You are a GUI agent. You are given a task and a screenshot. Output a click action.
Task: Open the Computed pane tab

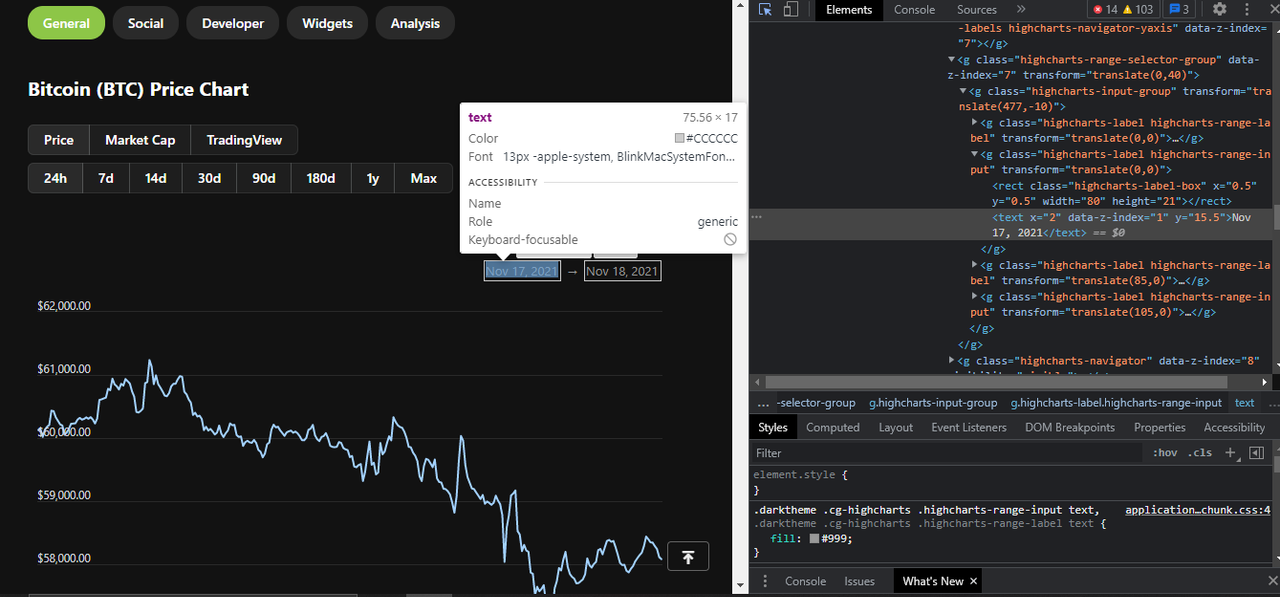833,427
